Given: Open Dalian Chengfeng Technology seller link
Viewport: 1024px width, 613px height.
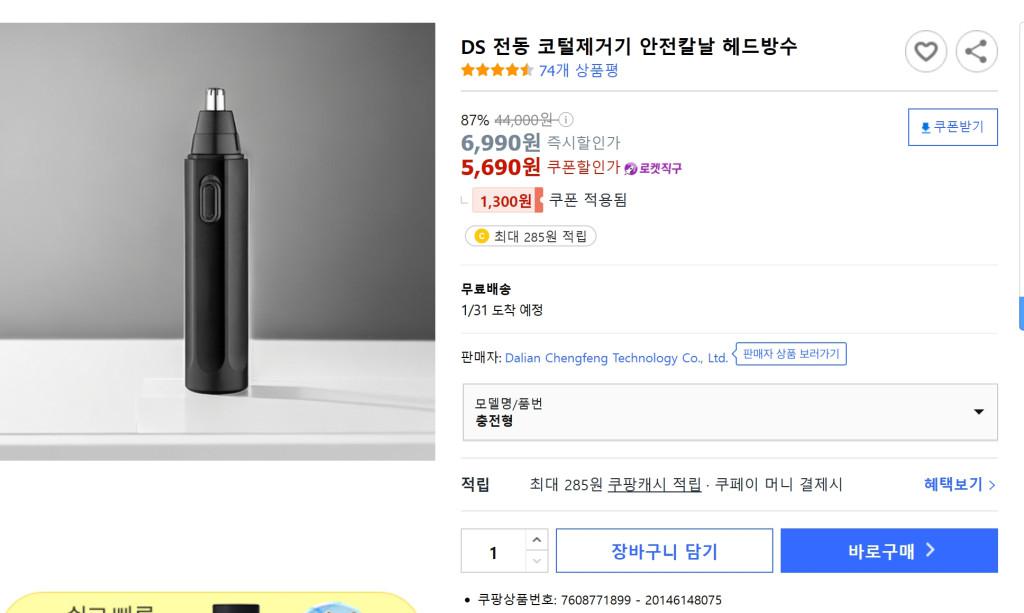Looking at the screenshot, I should pos(616,358).
